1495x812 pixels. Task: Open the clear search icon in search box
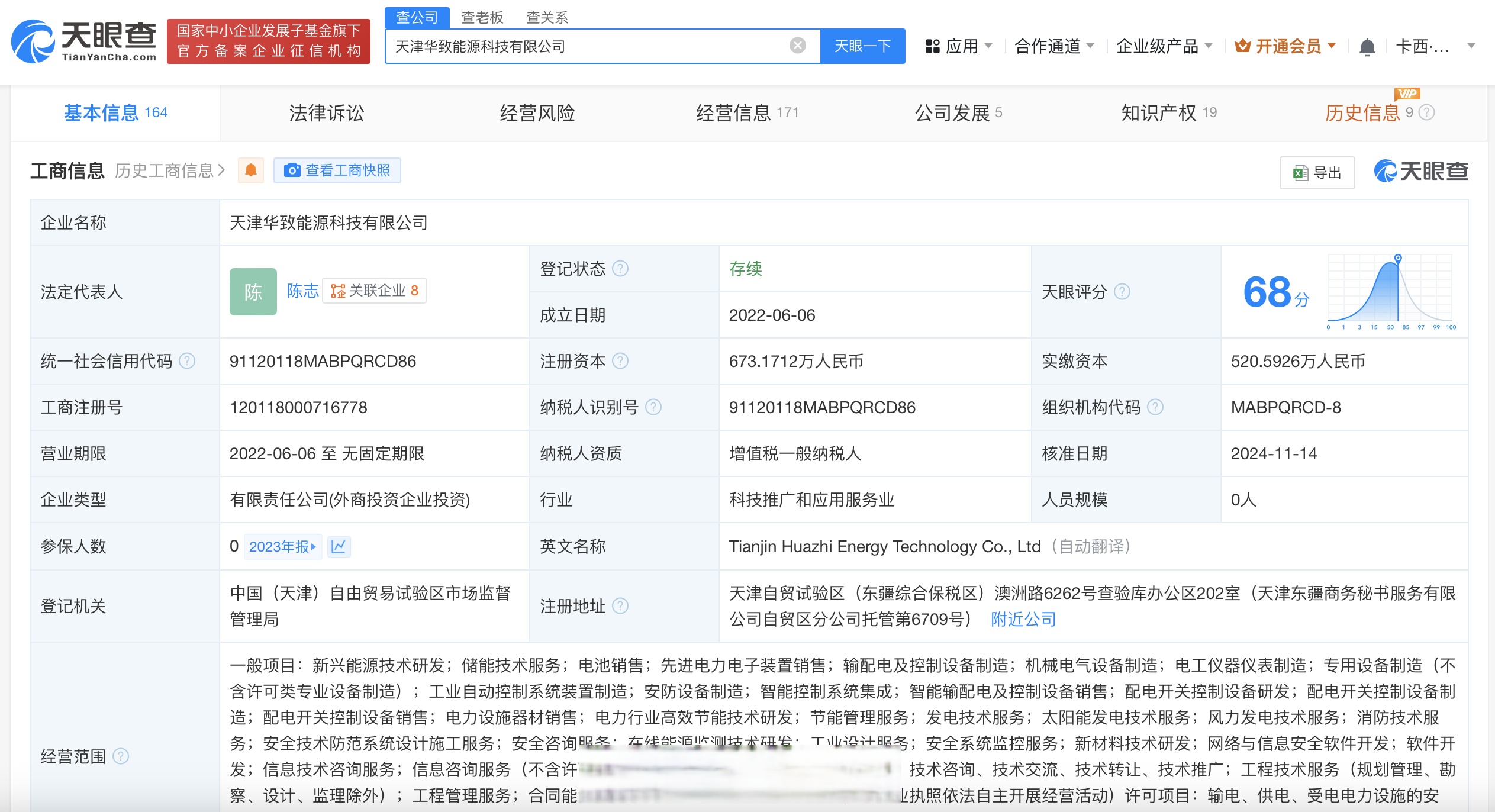coord(797,46)
